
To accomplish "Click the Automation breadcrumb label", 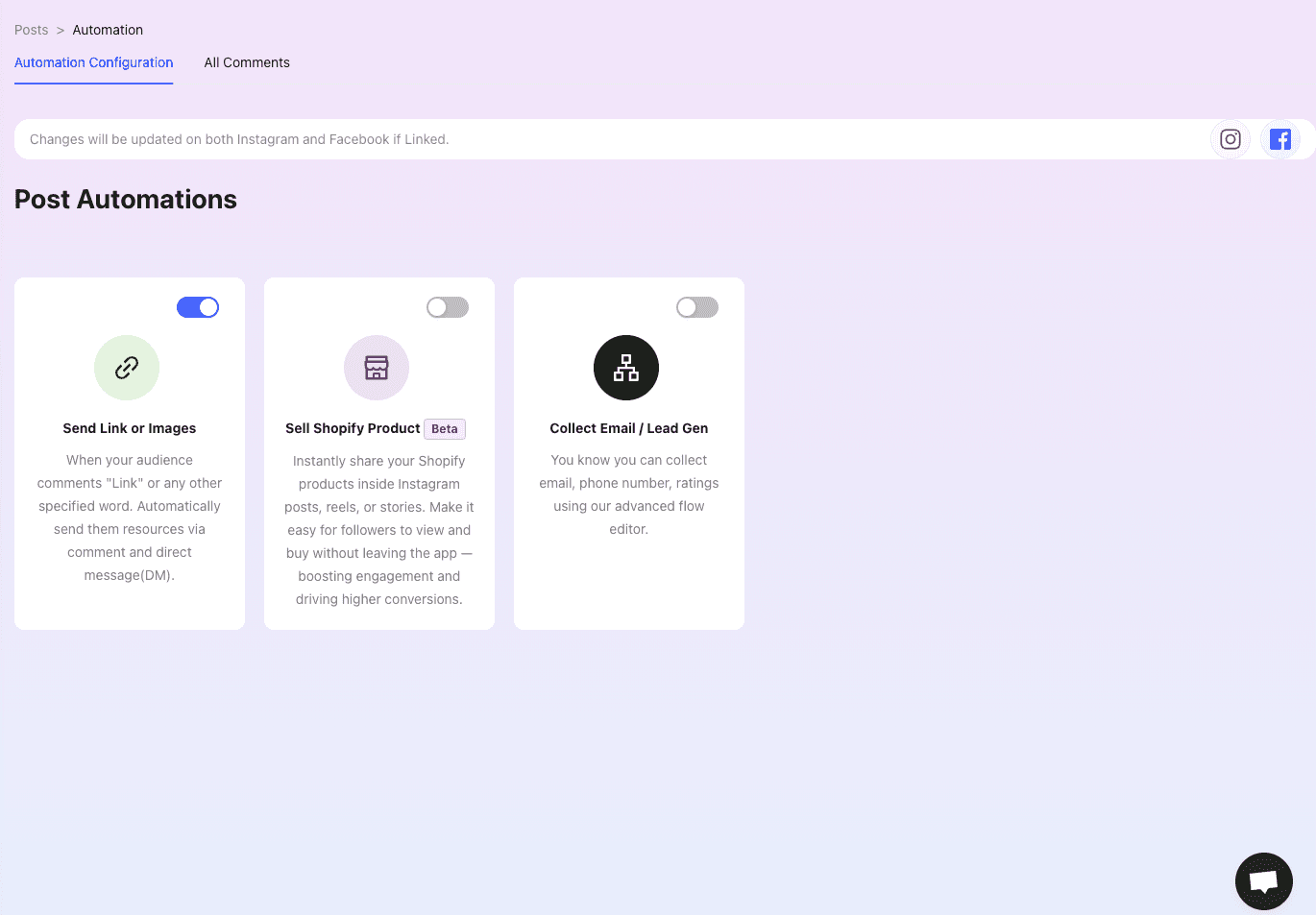I will point(108,30).
